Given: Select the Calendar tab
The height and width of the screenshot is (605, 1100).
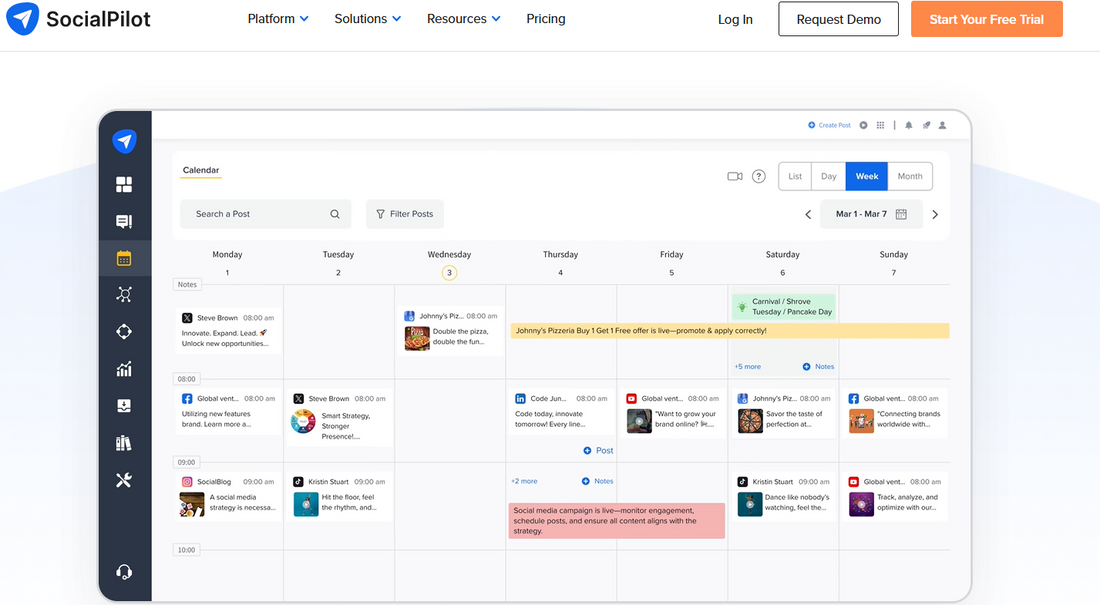Looking at the screenshot, I should 201,171.
